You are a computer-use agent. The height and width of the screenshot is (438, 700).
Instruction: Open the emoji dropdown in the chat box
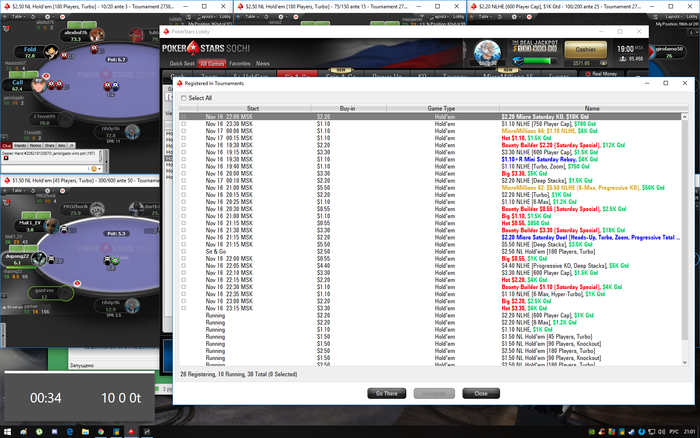coord(96,169)
